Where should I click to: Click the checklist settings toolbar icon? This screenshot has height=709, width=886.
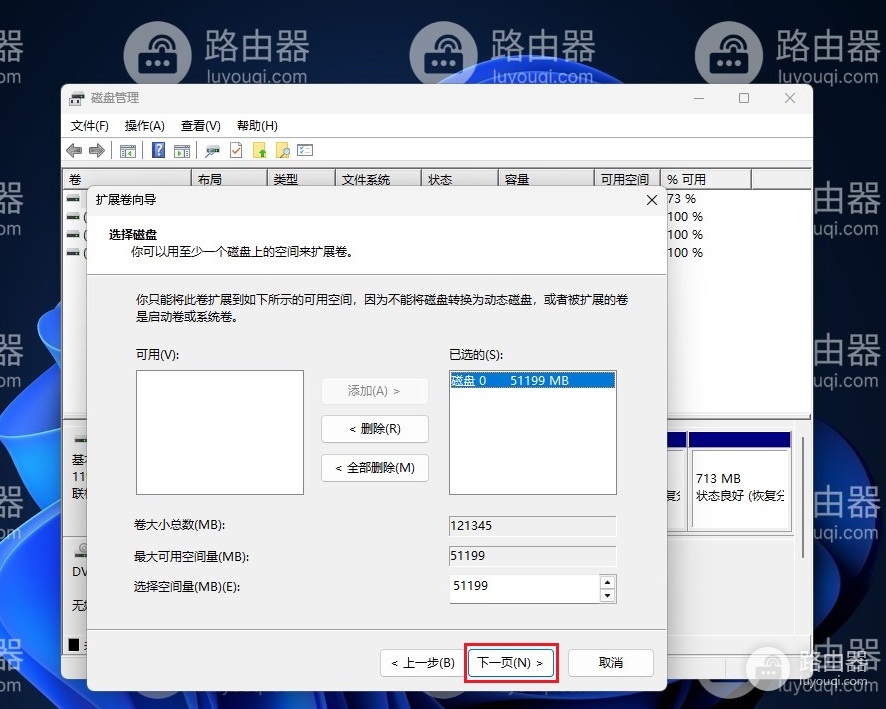[x=305, y=150]
